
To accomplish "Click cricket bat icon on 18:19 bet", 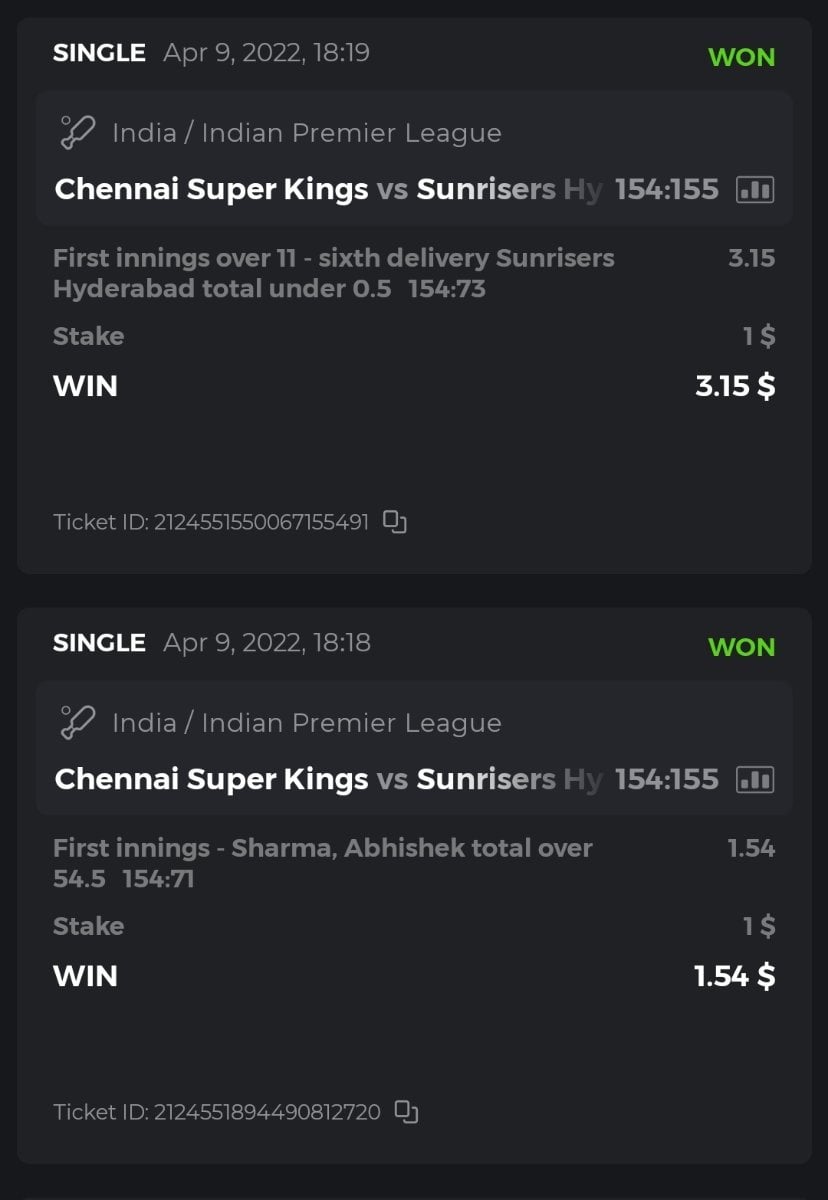I will coord(77,133).
